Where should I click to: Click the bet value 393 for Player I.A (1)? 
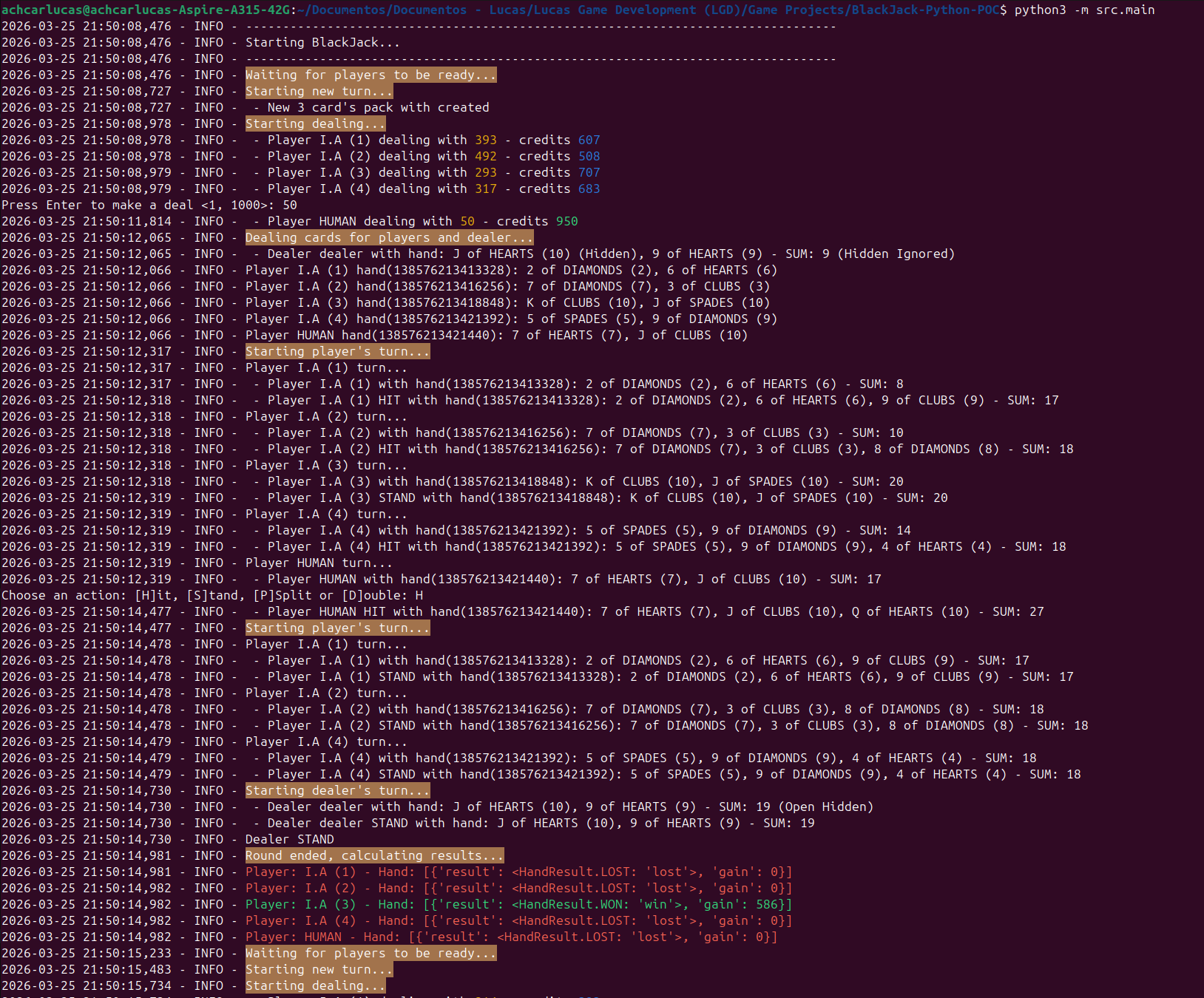click(486, 140)
